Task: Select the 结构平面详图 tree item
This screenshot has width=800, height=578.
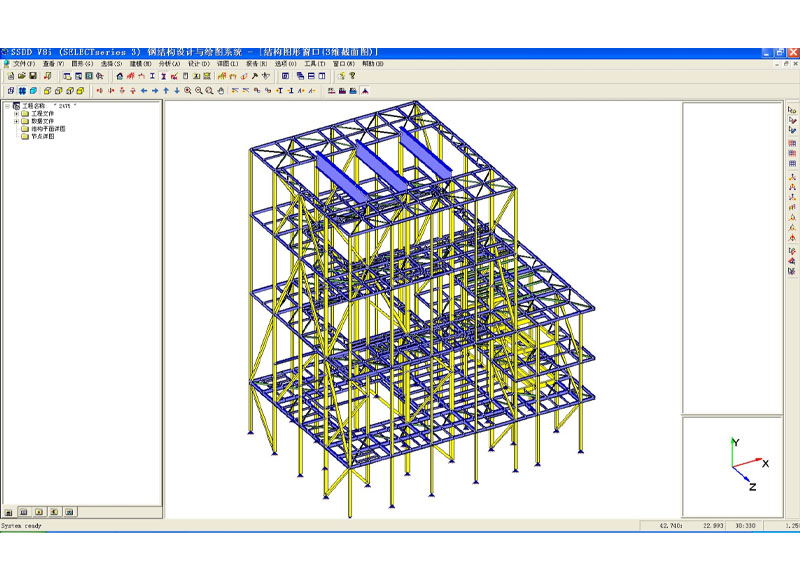Action: click(x=50, y=129)
